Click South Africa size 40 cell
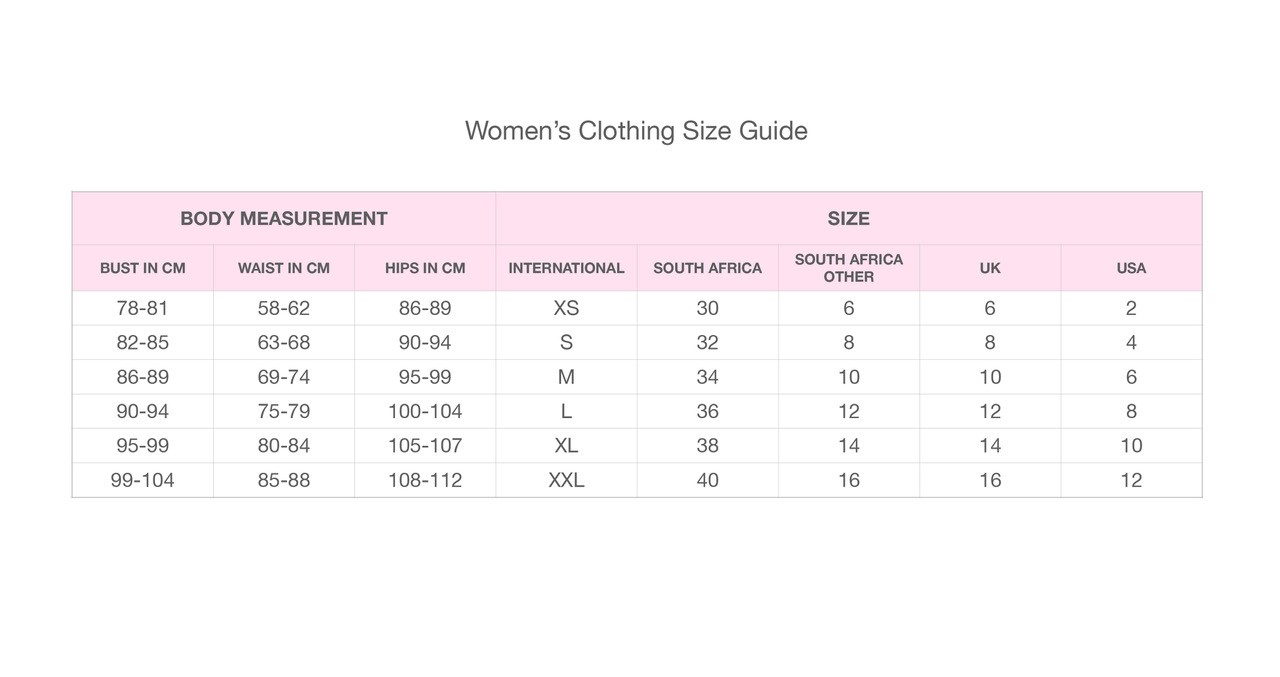The height and width of the screenshot is (677, 1280). (x=707, y=480)
